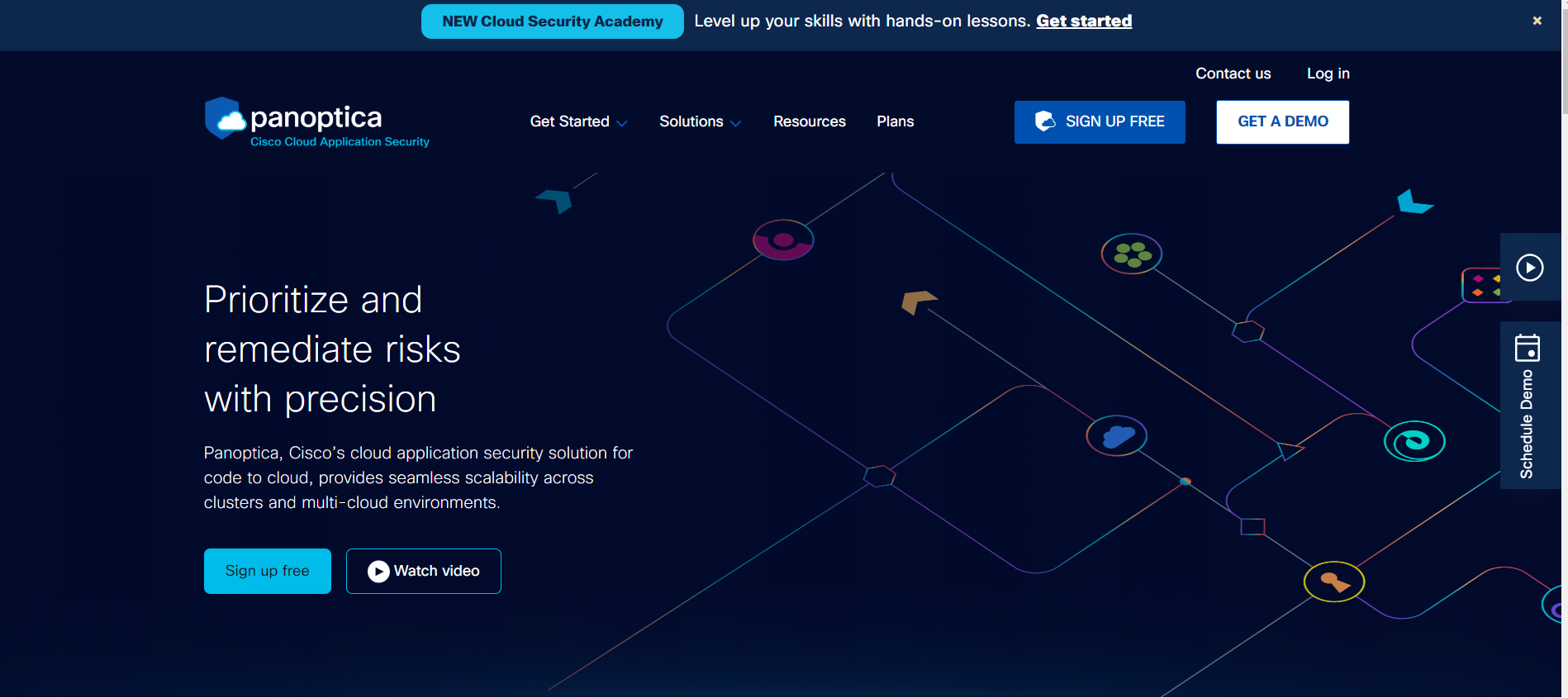Click the shield icon in Sign Up Free button
This screenshot has width=1568, height=698.
coord(1045,121)
